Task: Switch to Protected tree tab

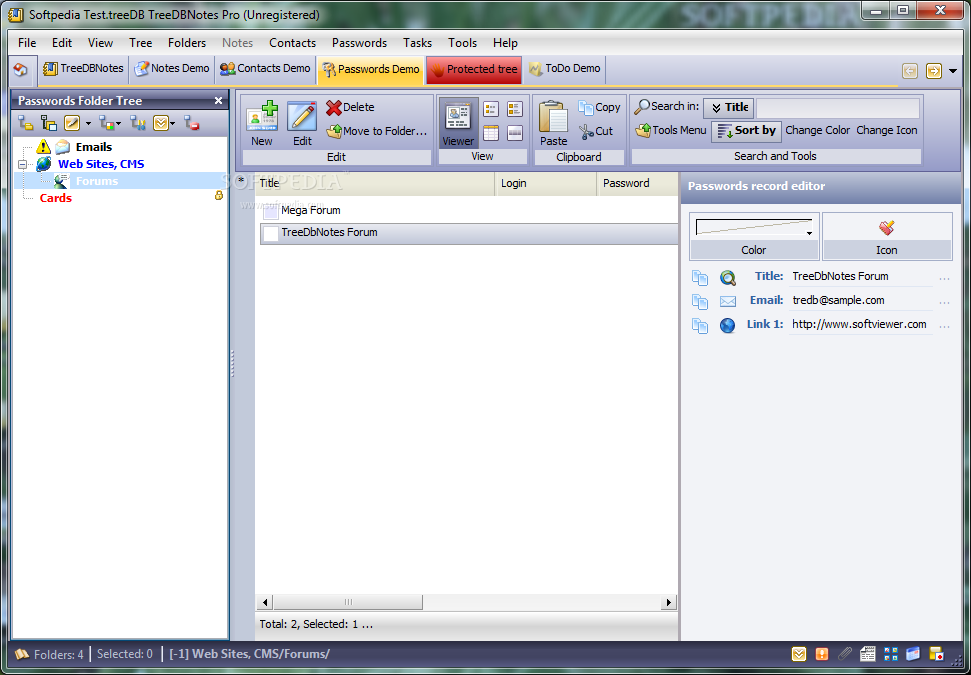Action: pos(474,69)
